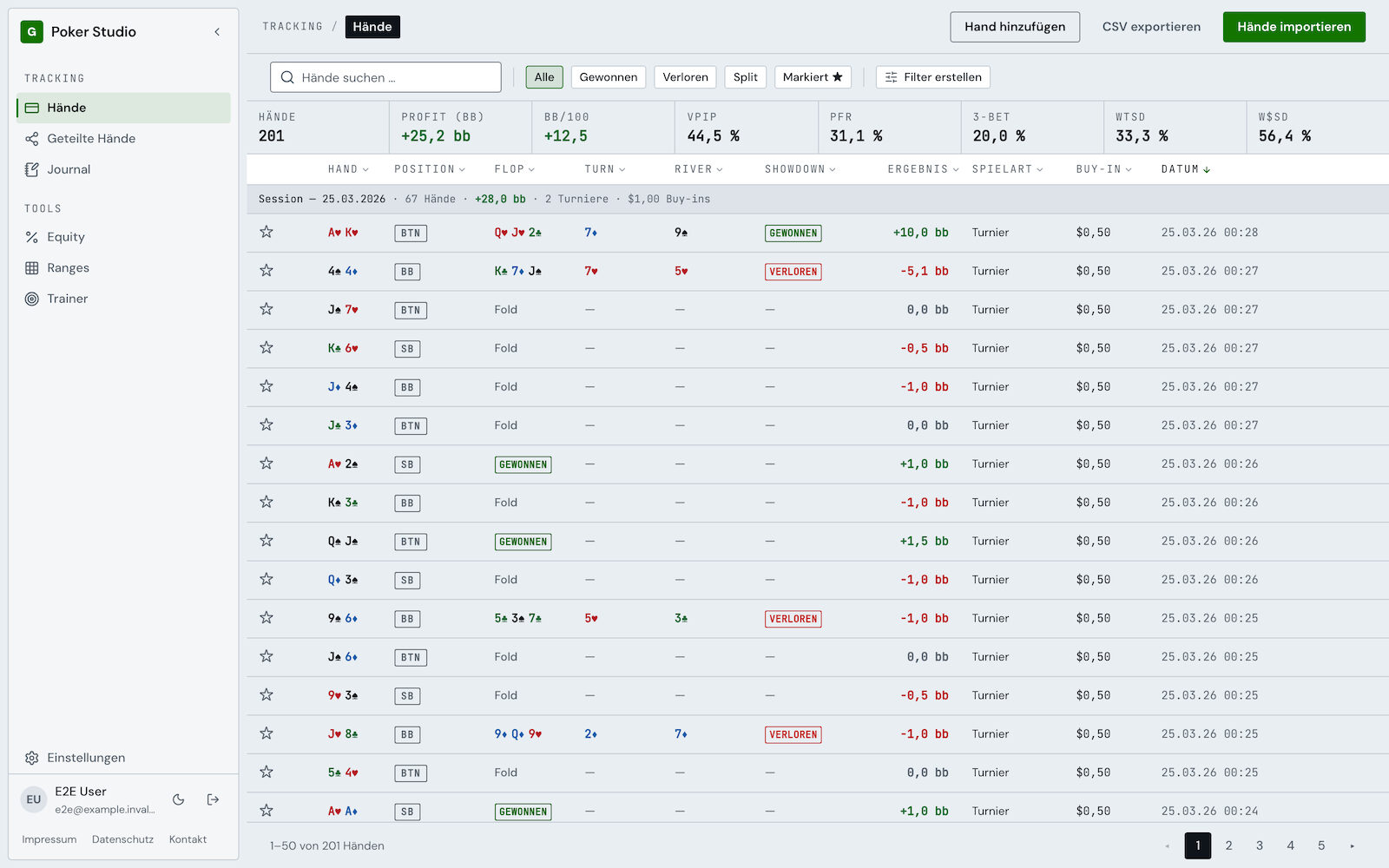Star the A♥ 2♠ hand row
This screenshot has width=1389, height=868.
click(267, 464)
